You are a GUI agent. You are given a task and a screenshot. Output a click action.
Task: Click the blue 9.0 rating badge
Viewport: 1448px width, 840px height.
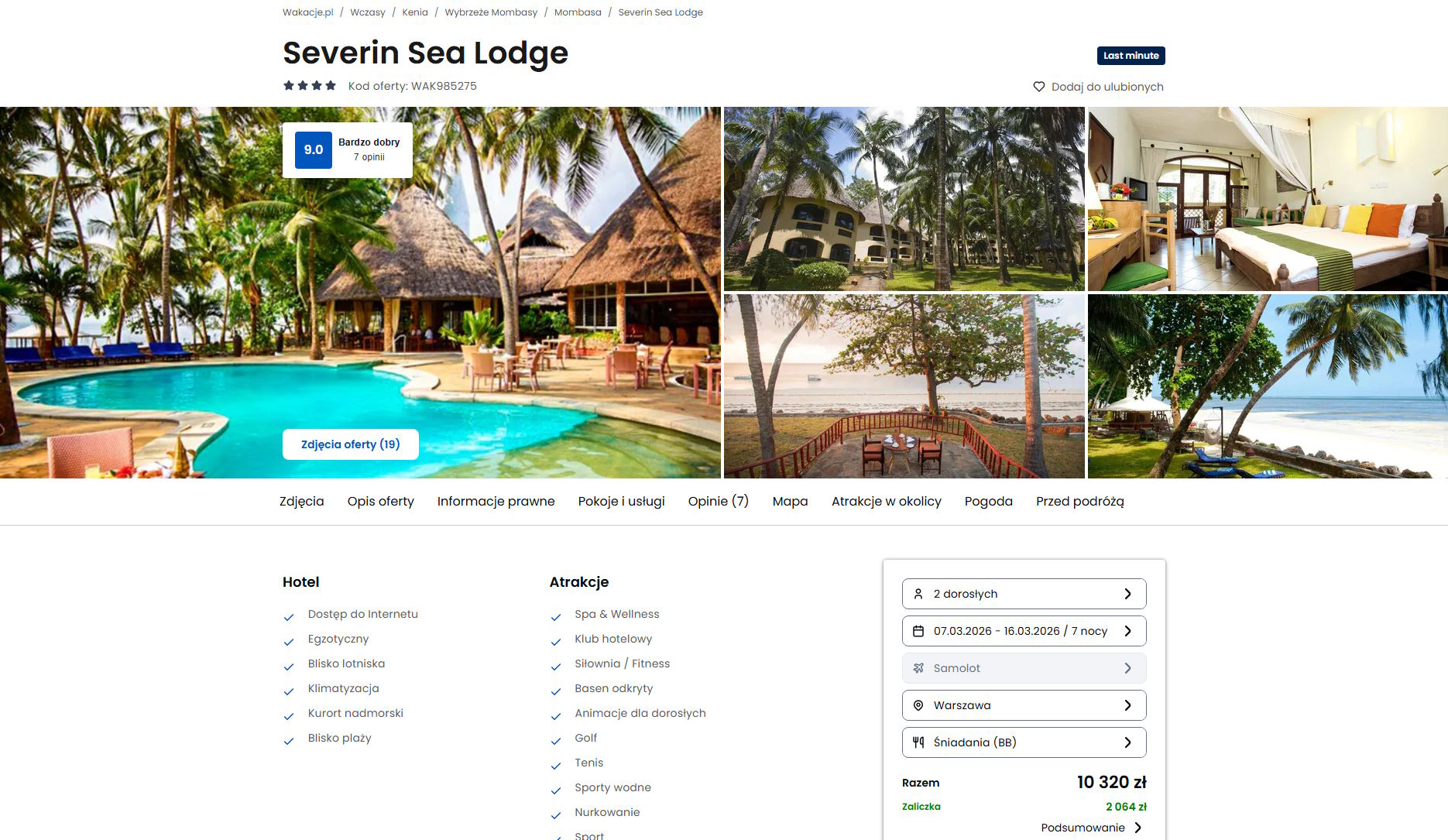click(314, 150)
